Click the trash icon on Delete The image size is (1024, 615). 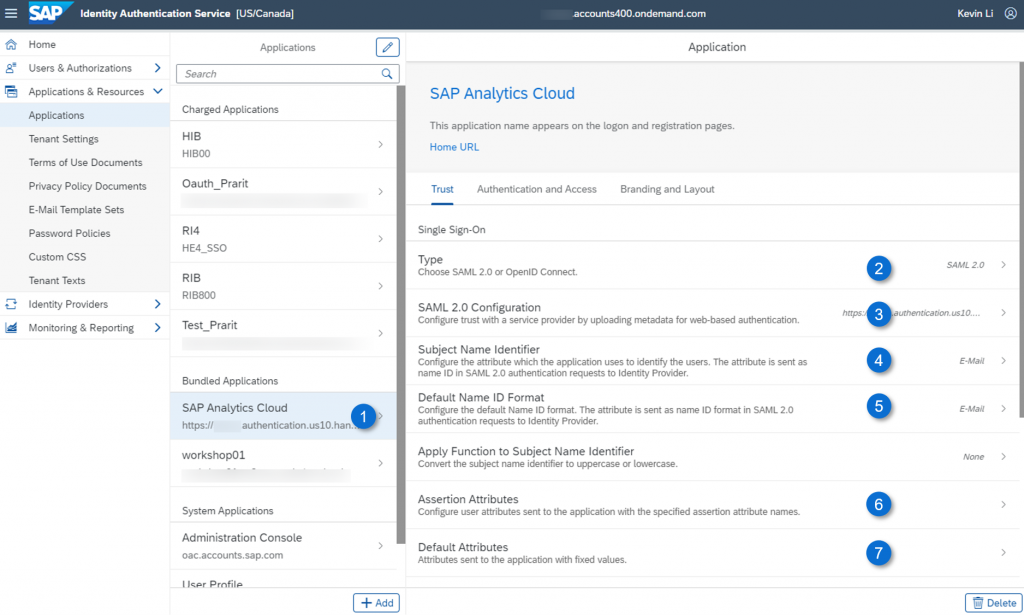tap(978, 603)
